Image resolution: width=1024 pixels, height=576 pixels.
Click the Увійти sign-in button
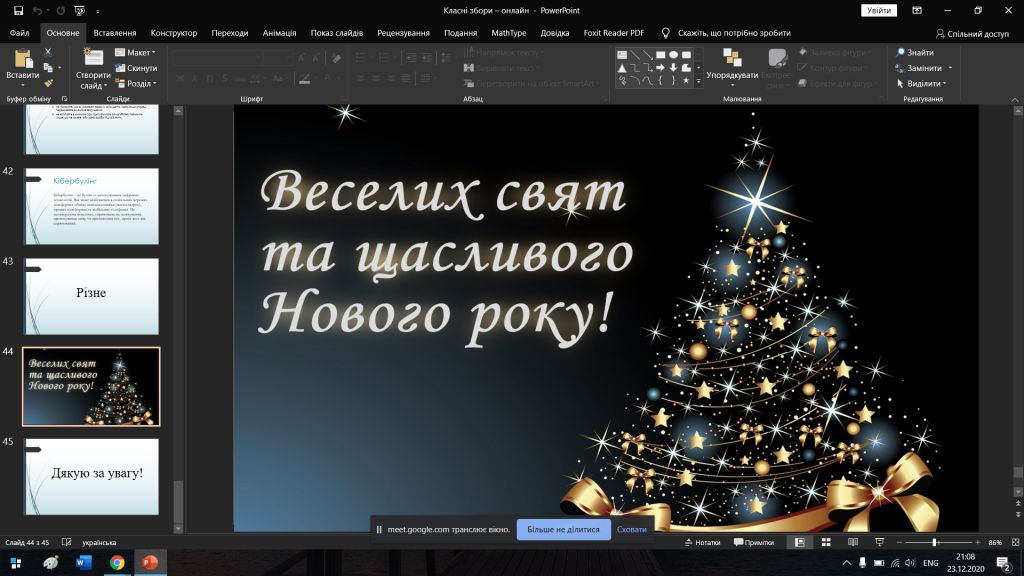879,10
